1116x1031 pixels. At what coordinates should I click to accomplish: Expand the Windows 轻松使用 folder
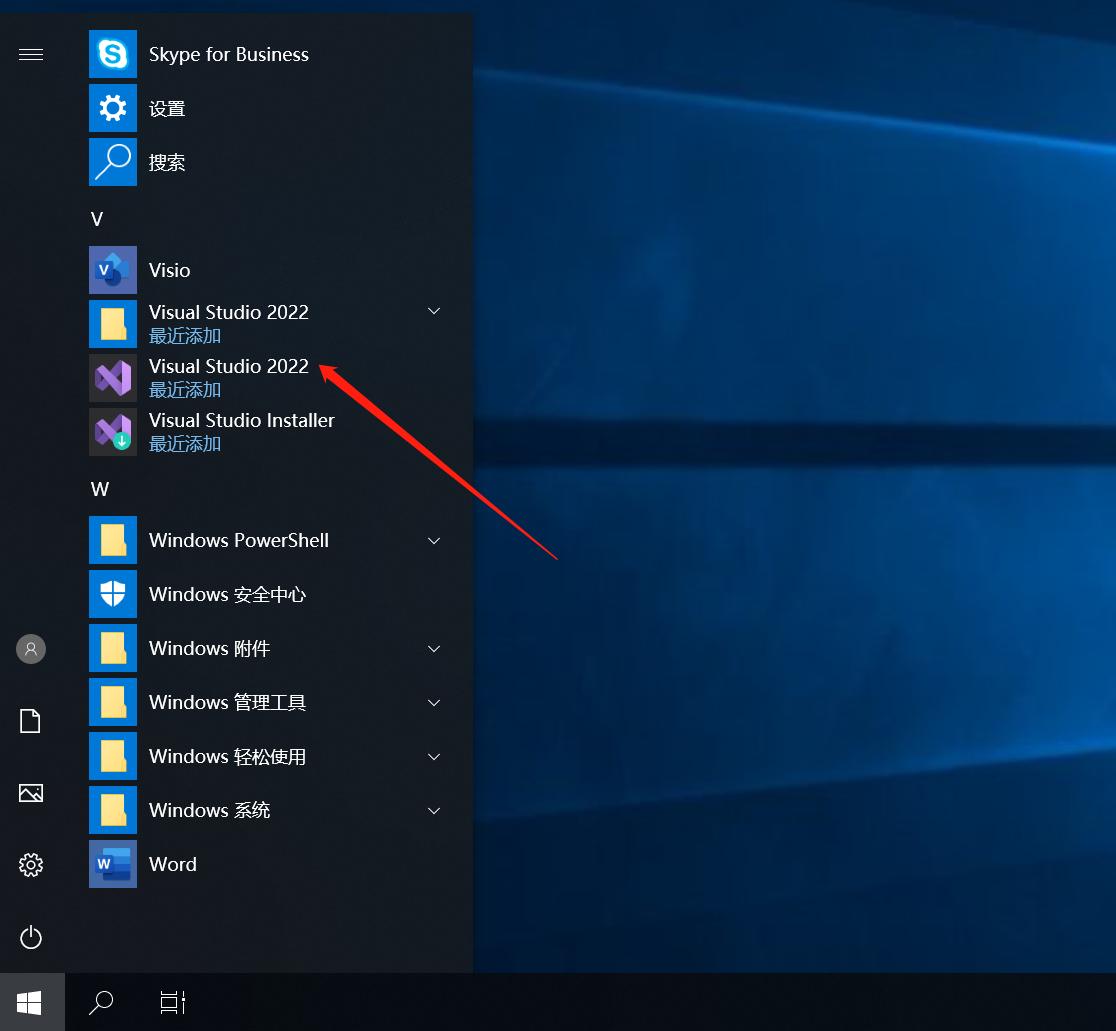[434, 756]
